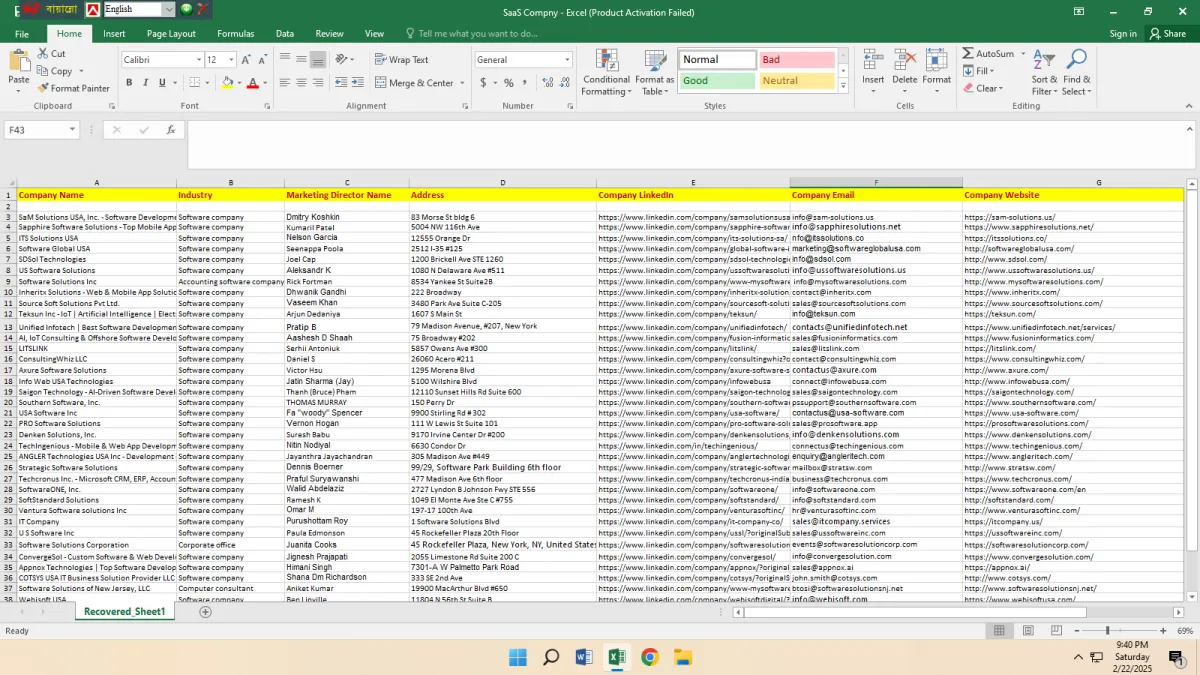This screenshot has width=1200, height=675.
Task: Click the Orientation angled text icon
Action: click(343, 59)
